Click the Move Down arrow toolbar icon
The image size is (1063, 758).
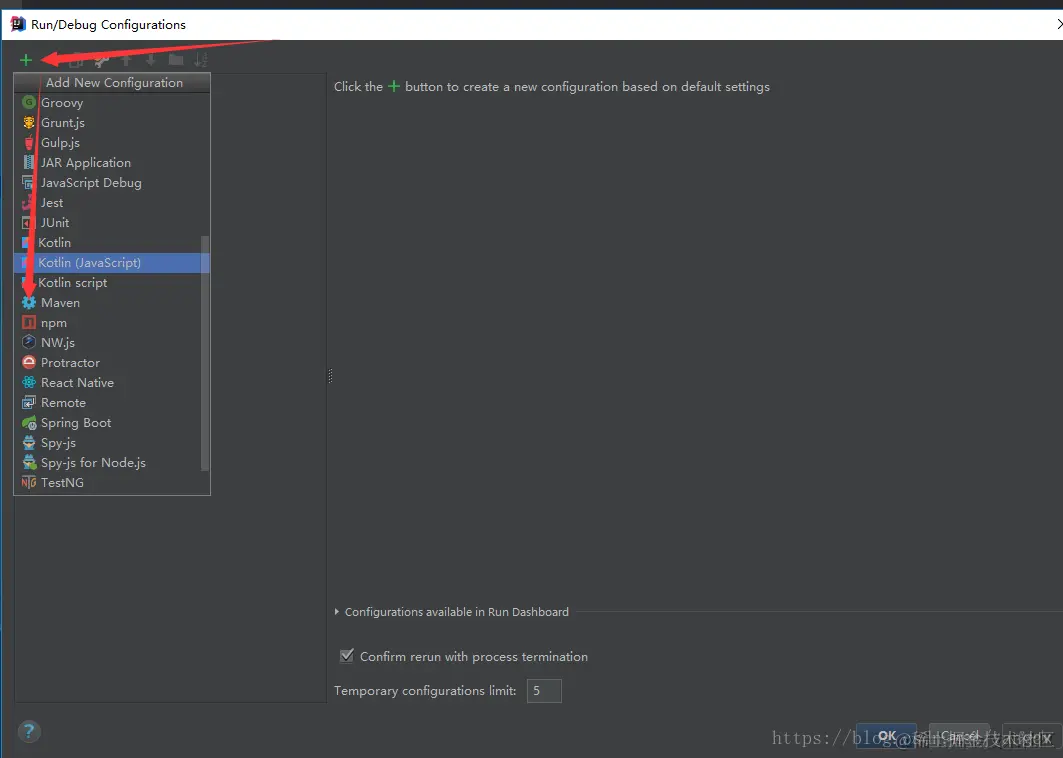coord(151,60)
